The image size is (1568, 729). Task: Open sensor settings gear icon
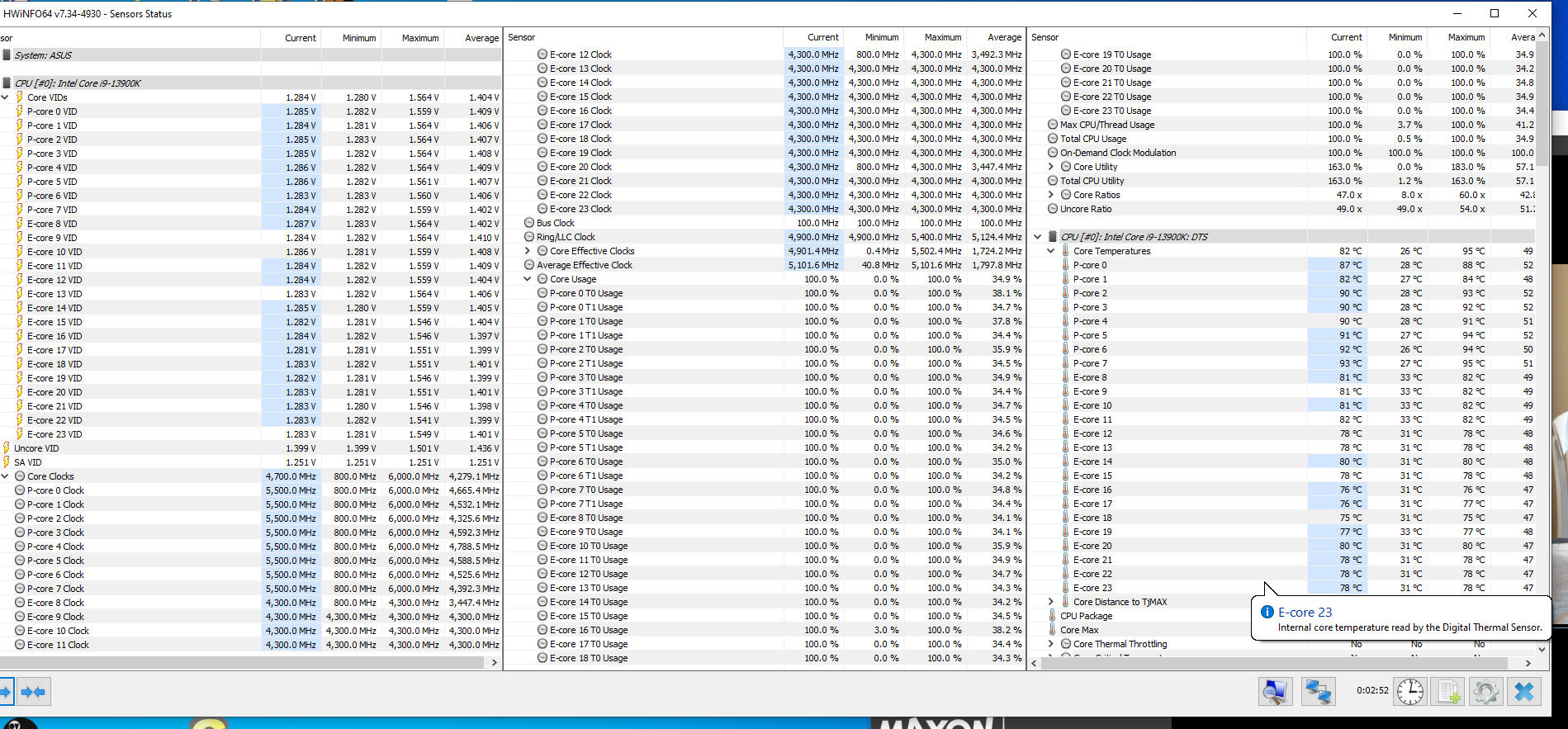[x=1486, y=691]
